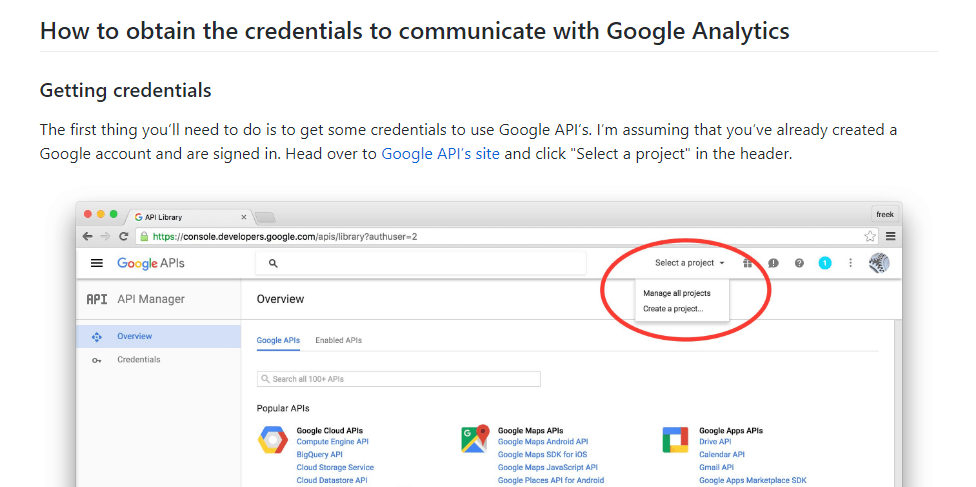976x487 pixels.
Task: Choose Create a project from the menu
Action: point(673,309)
